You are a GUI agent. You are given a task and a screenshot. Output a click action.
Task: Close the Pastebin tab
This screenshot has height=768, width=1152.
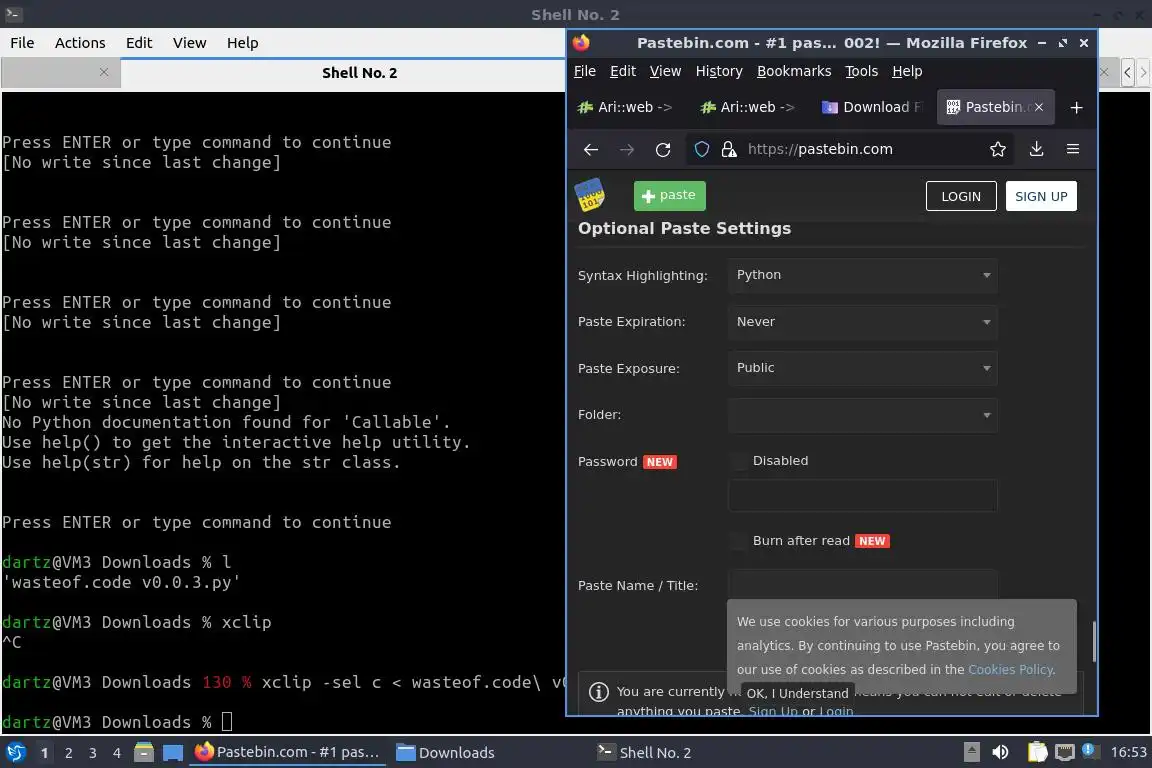tap(1039, 107)
